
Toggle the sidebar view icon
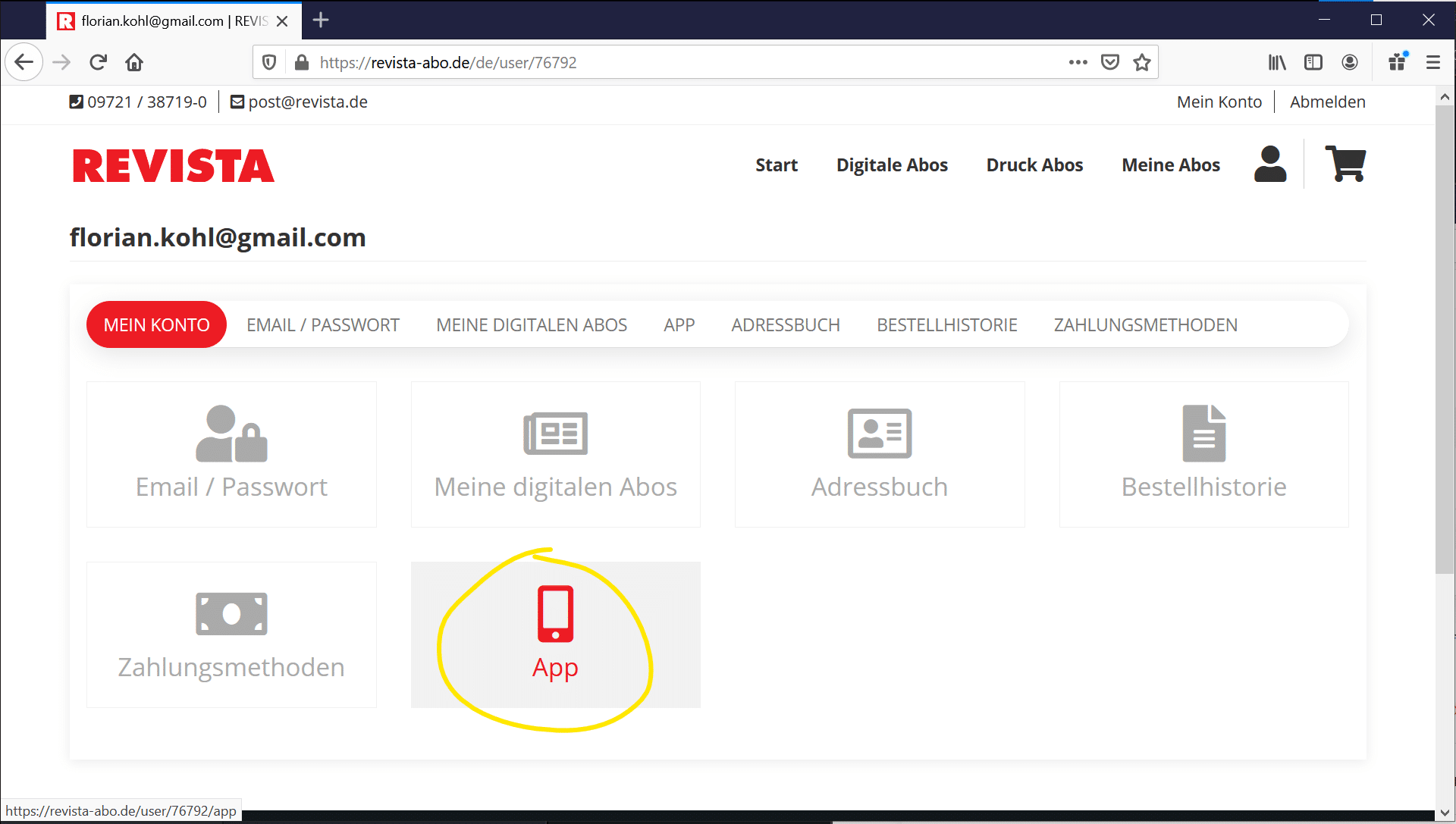tap(1313, 62)
